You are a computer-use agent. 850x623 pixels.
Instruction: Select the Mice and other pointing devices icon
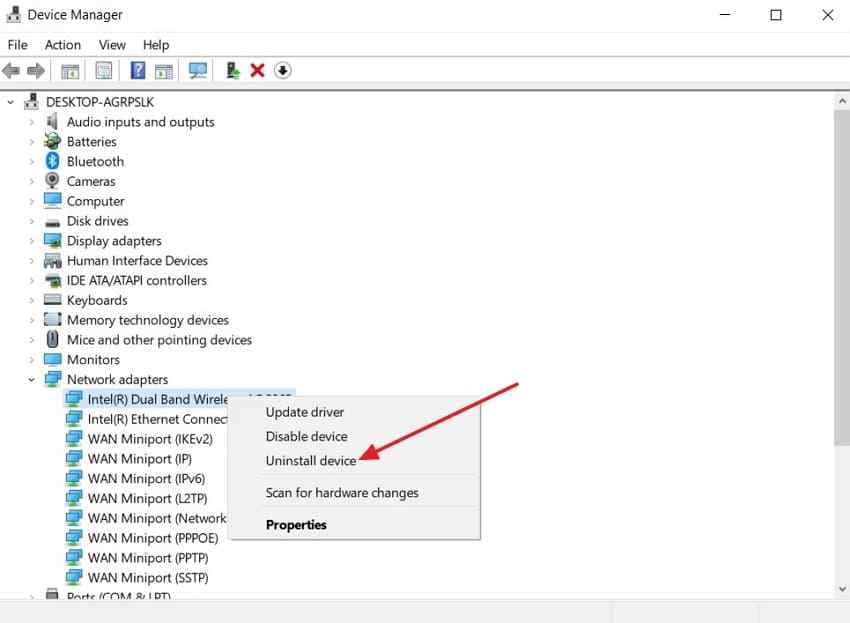coord(53,339)
